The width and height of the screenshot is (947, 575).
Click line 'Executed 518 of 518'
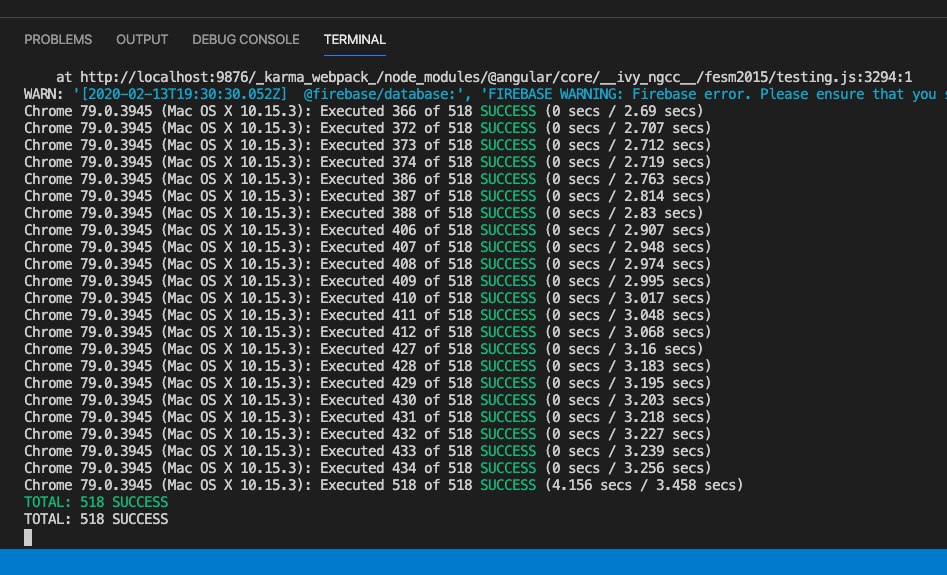384,485
